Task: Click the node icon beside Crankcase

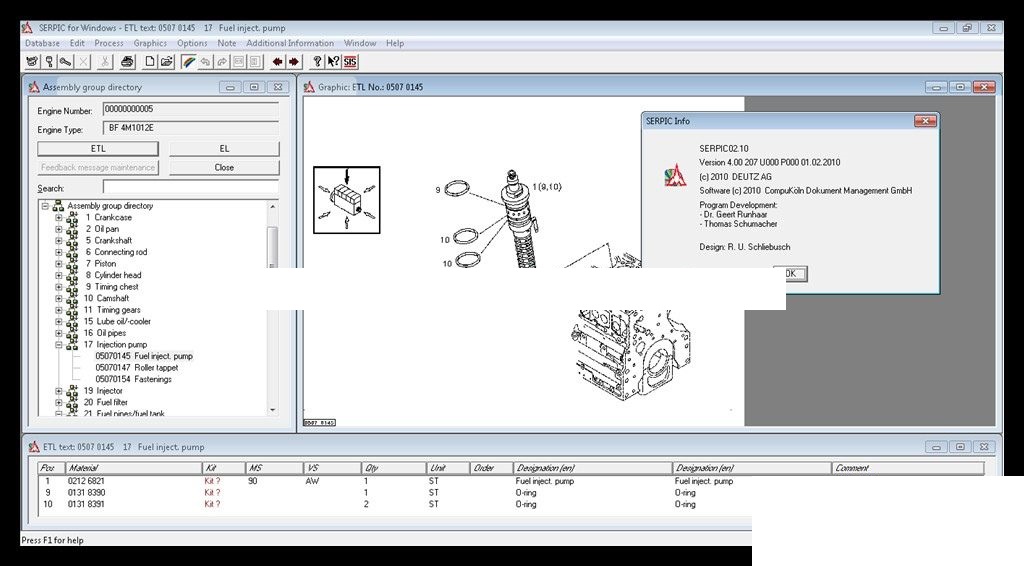Action: click(72, 217)
